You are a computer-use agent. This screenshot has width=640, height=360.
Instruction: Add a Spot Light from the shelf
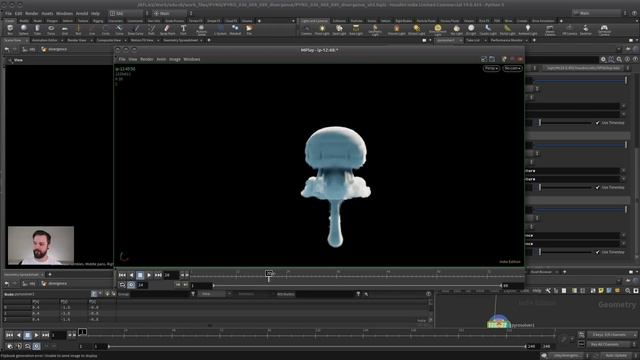tap(339, 29)
